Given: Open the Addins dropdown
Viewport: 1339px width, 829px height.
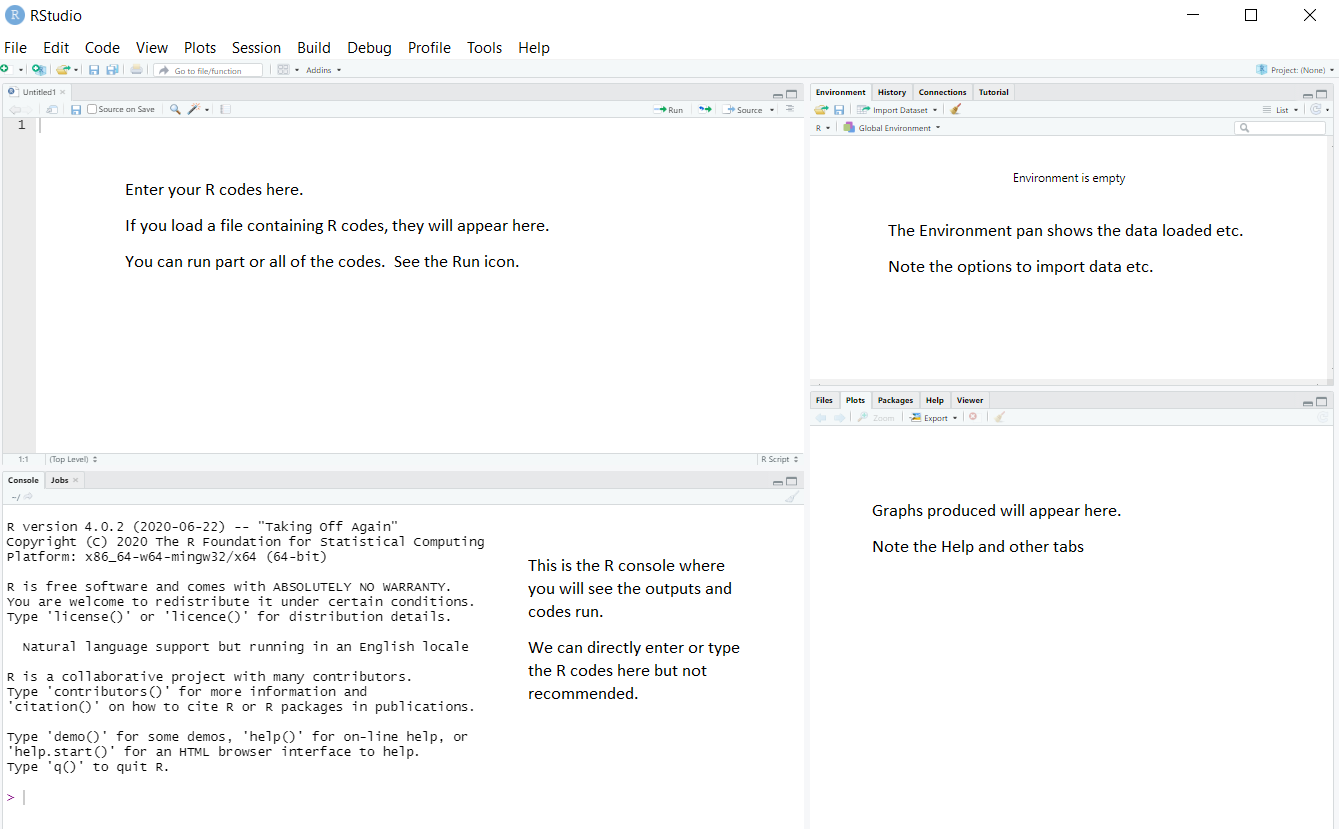Looking at the screenshot, I should tap(323, 70).
